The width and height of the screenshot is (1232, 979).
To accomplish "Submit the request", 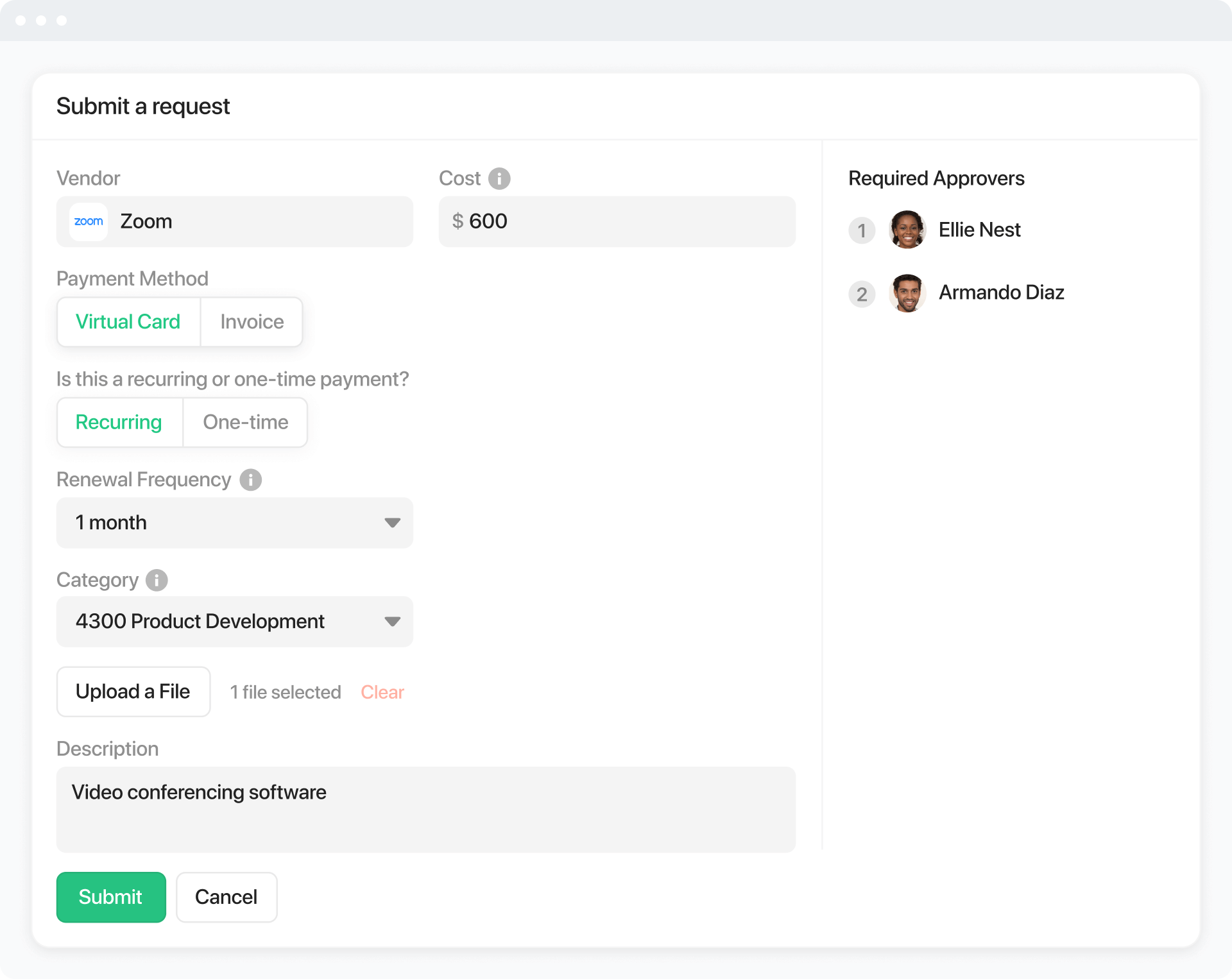I will point(110,897).
